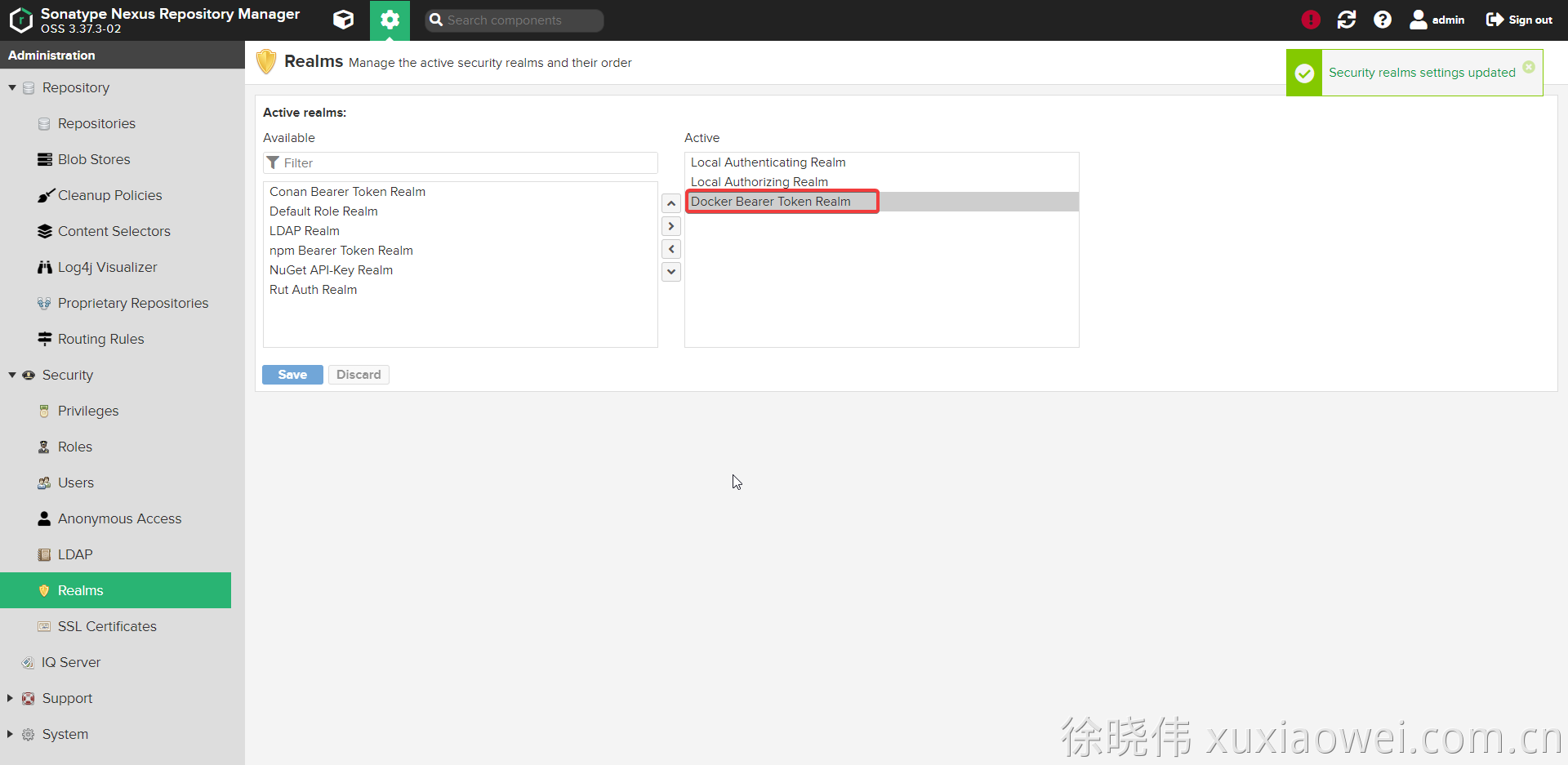Viewport: 1568px width, 765px height.
Task: Click the red system status alert icon
Action: 1311,20
